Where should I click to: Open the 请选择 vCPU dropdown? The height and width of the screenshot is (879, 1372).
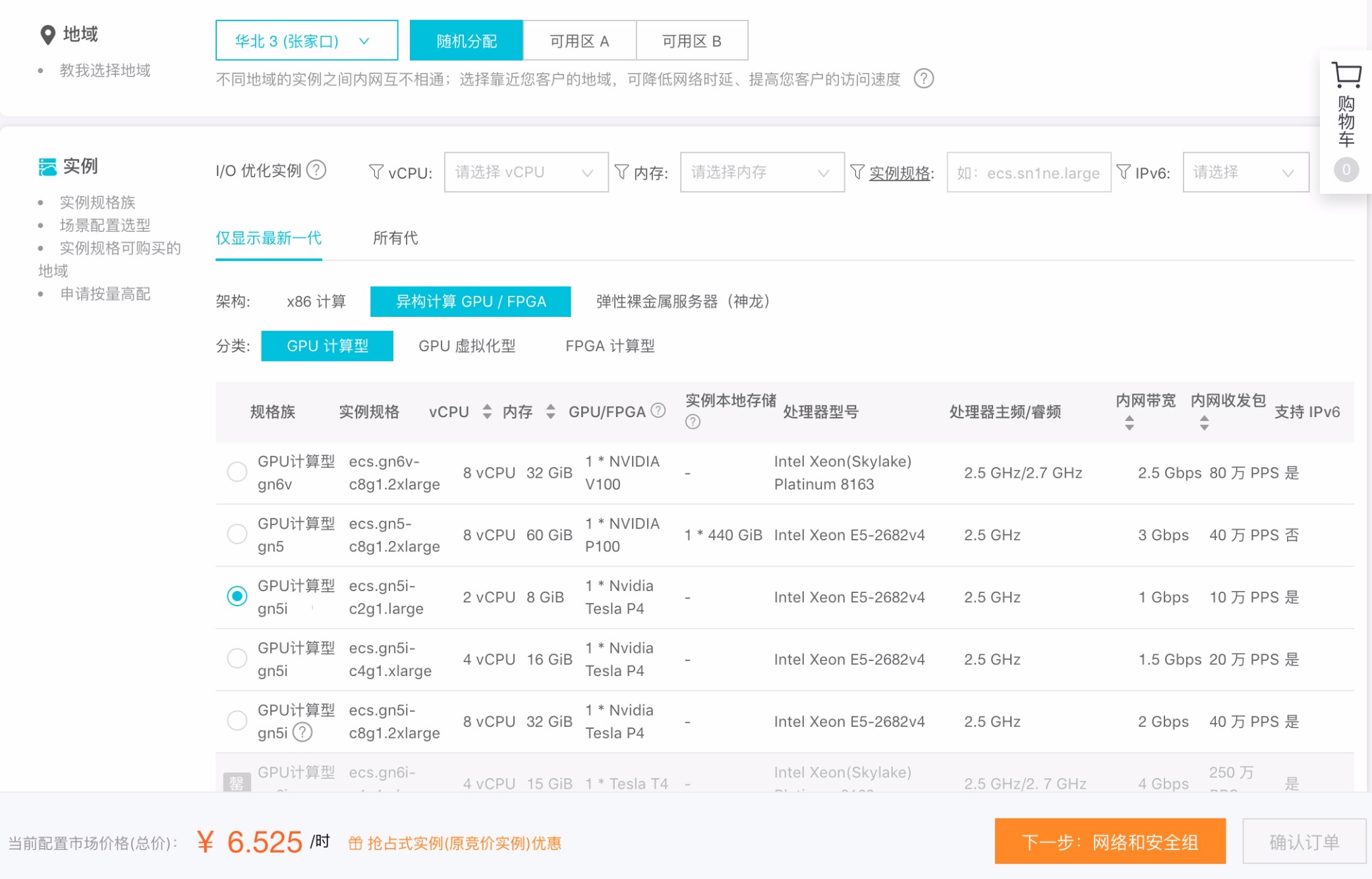point(526,172)
